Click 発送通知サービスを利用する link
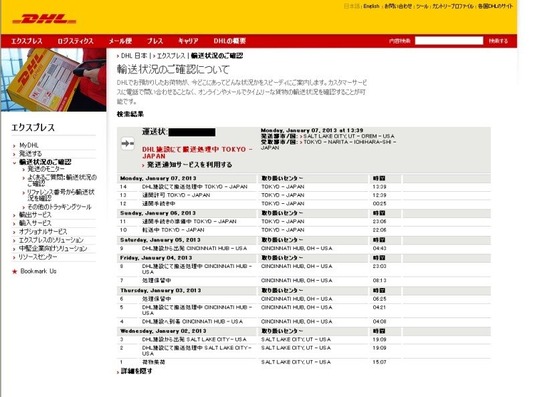This screenshot has width=535, height=397. [x=189, y=165]
